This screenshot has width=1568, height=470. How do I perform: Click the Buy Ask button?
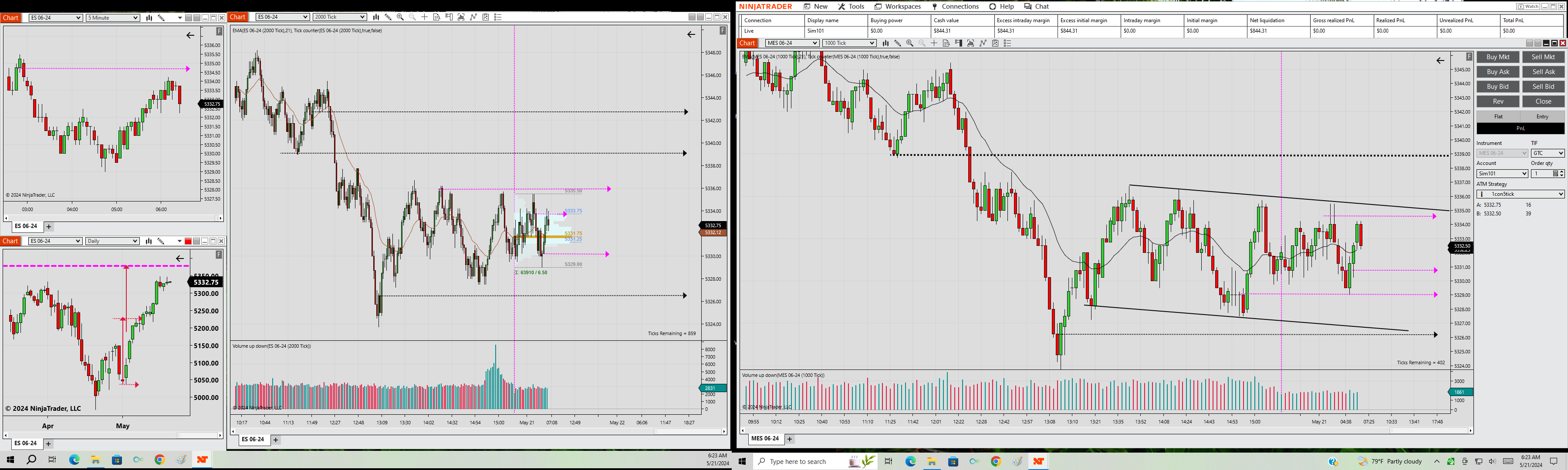pos(1498,72)
